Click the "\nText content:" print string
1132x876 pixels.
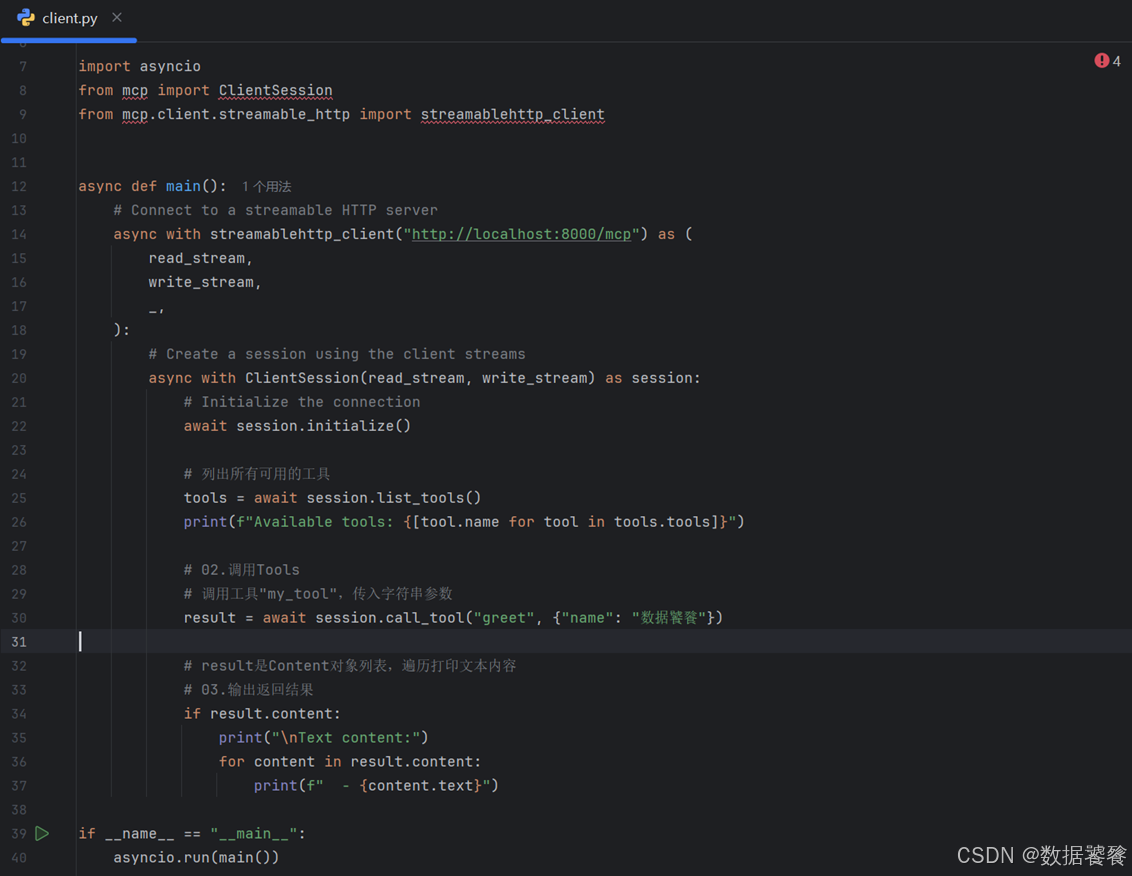pos(346,738)
